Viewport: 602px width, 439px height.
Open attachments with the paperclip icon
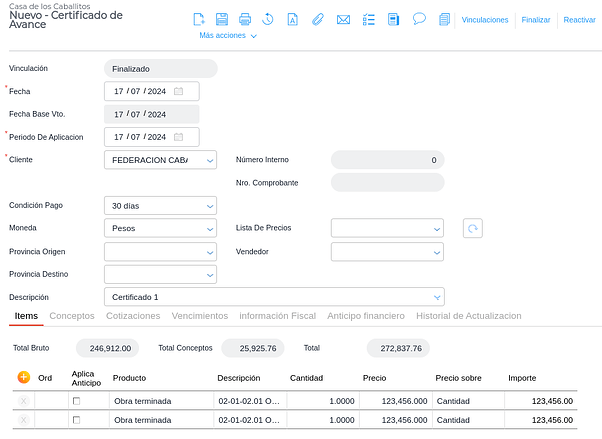(x=319, y=19)
